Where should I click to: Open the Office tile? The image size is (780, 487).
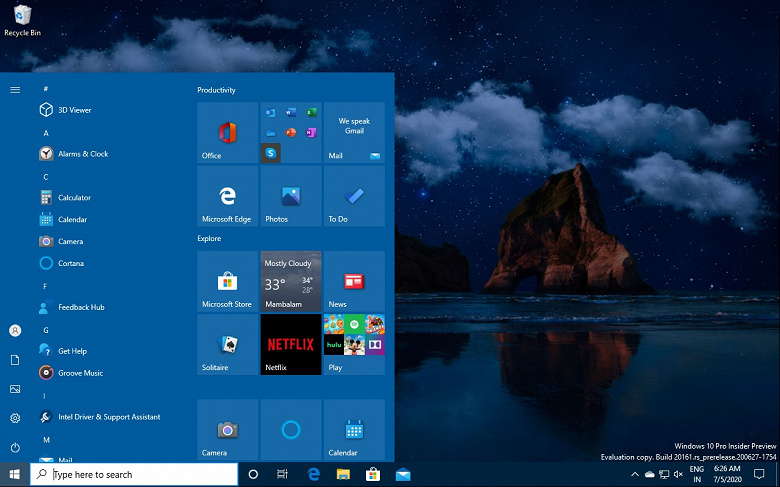[x=227, y=133]
